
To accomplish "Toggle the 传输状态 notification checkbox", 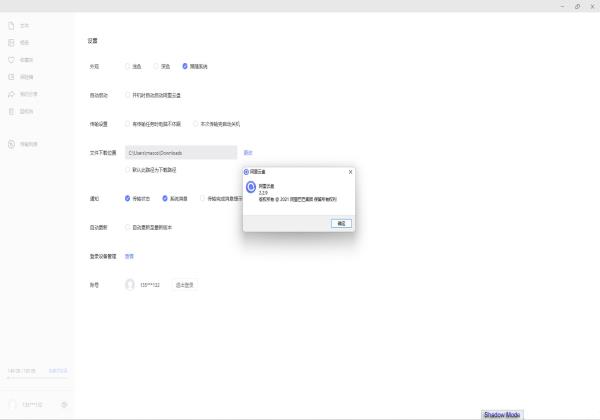I will pos(128,198).
